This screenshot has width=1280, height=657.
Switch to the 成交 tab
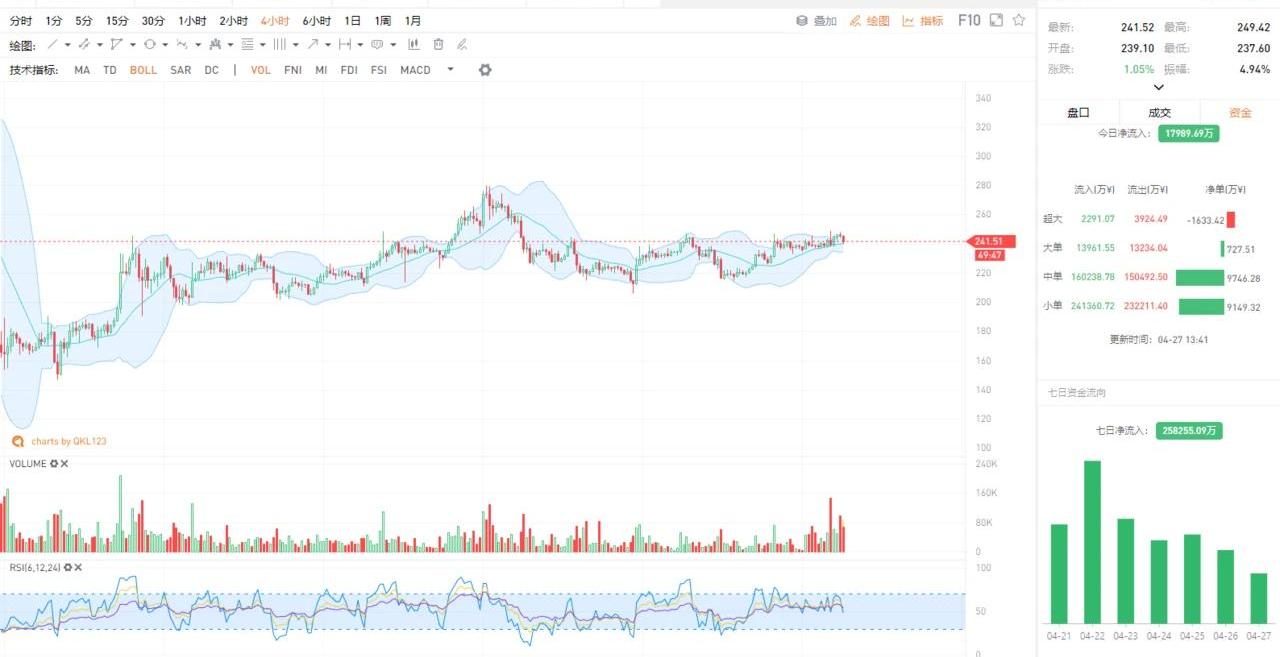[x=1159, y=113]
